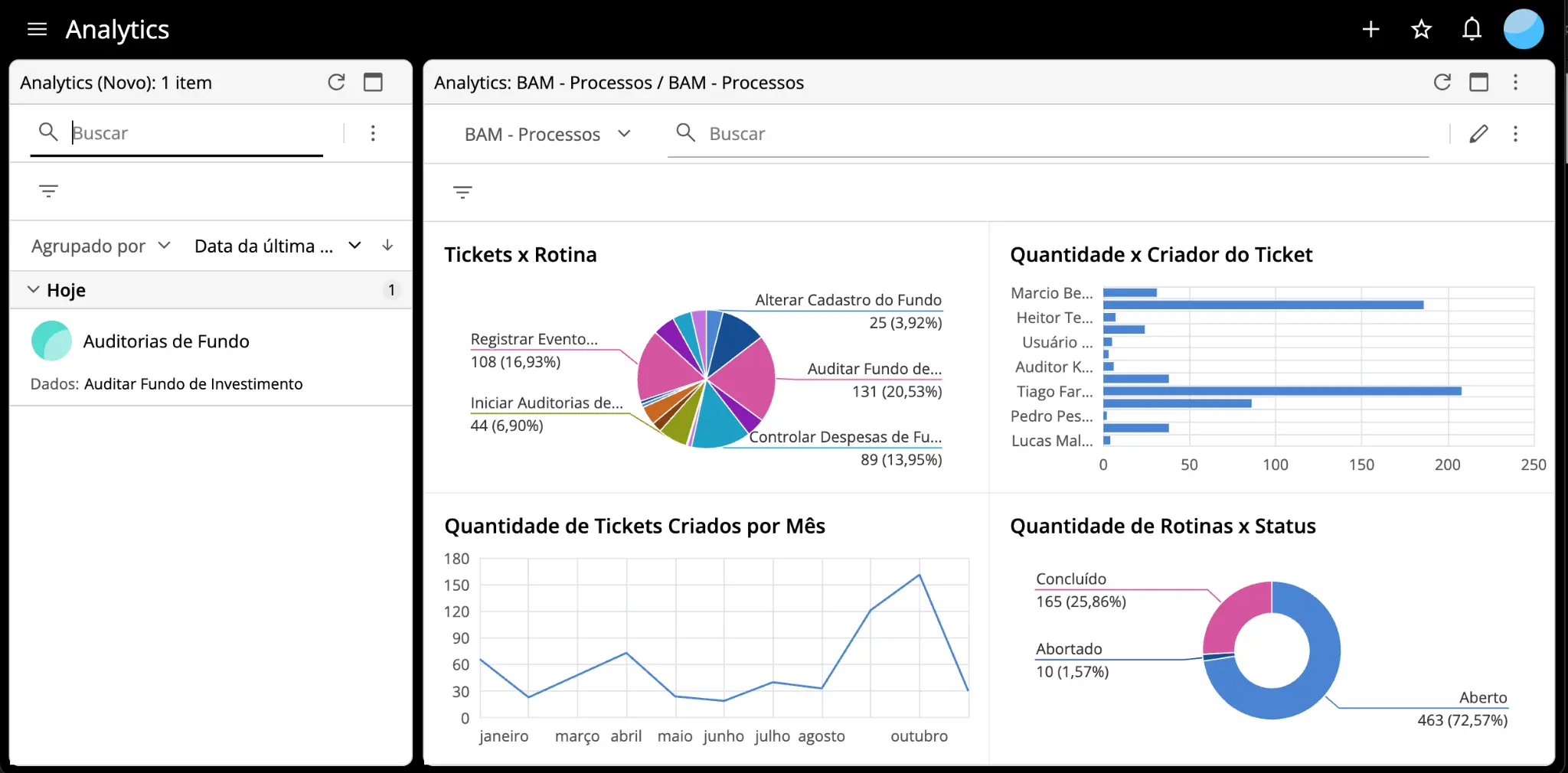
Task: Click the edit pencil icon near the dashboard search
Action: [1479, 133]
